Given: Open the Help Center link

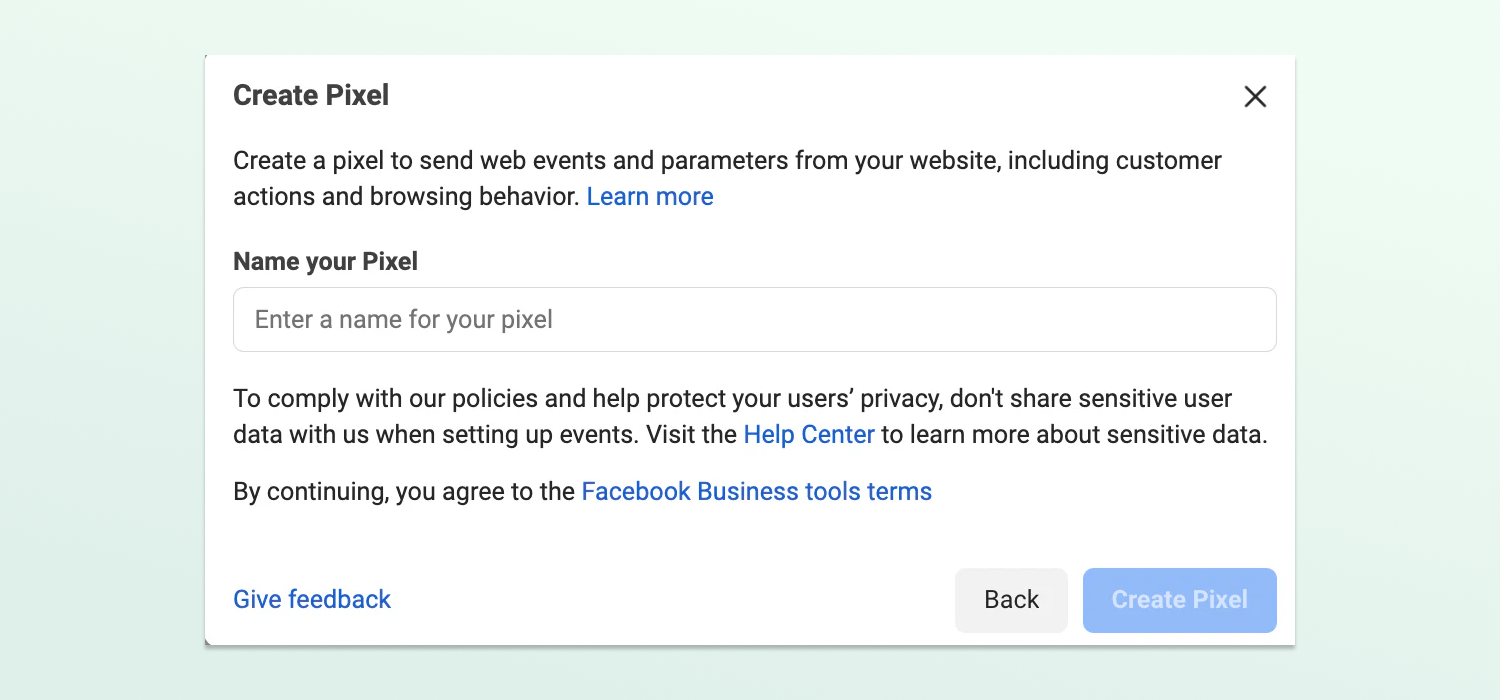Looking at the screenshot, I should tap(809, 435).
